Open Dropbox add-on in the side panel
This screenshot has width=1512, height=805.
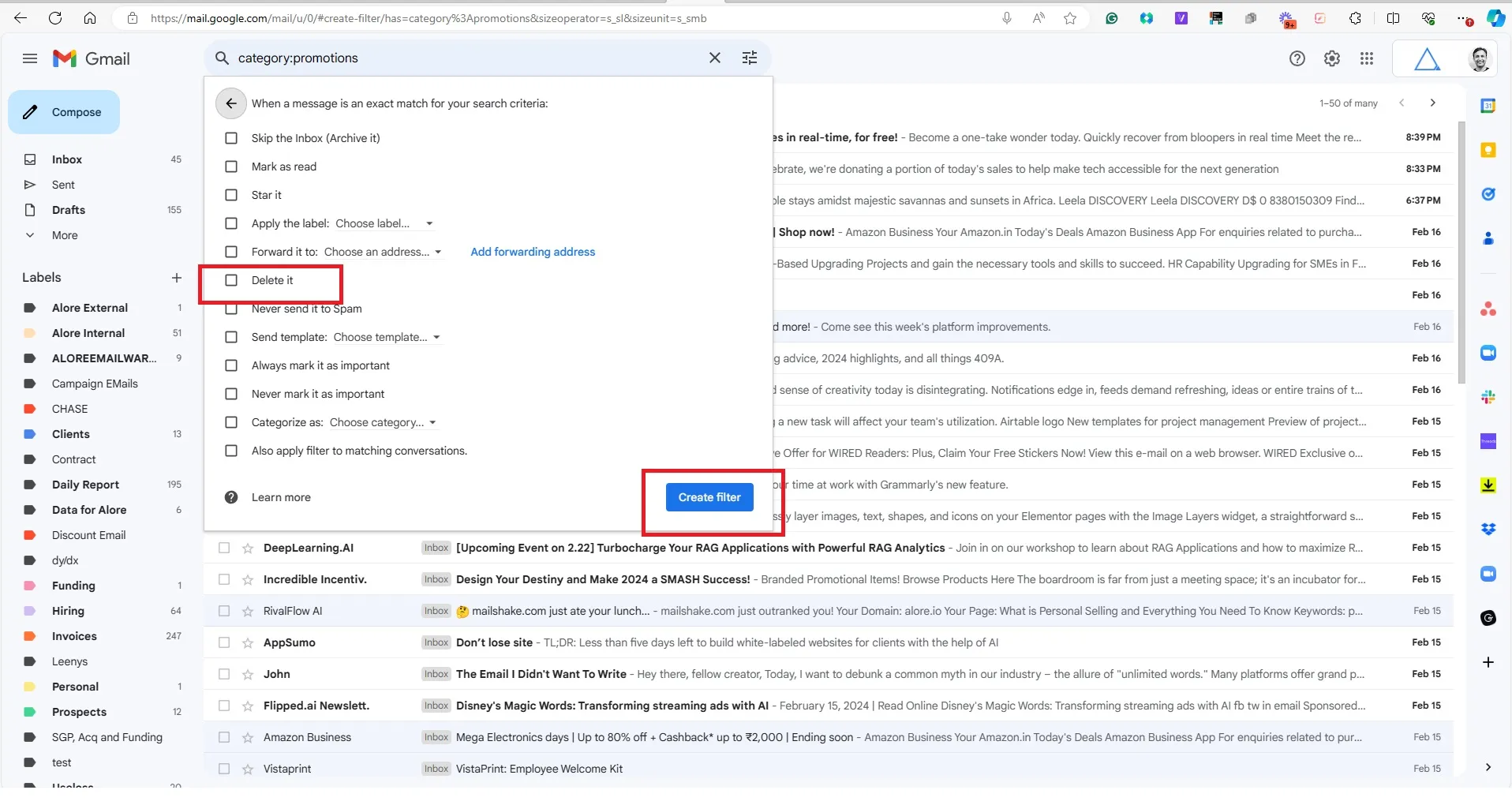[1488, 530]
